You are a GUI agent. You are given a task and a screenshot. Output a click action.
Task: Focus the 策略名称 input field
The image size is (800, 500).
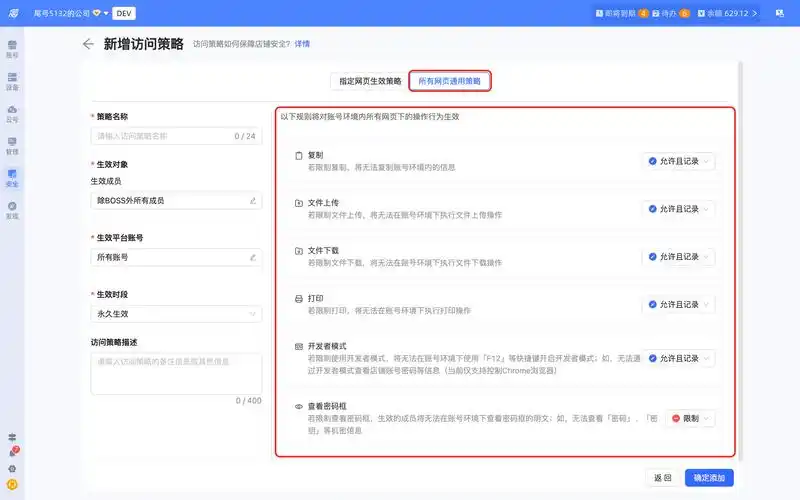pos(176,136)
